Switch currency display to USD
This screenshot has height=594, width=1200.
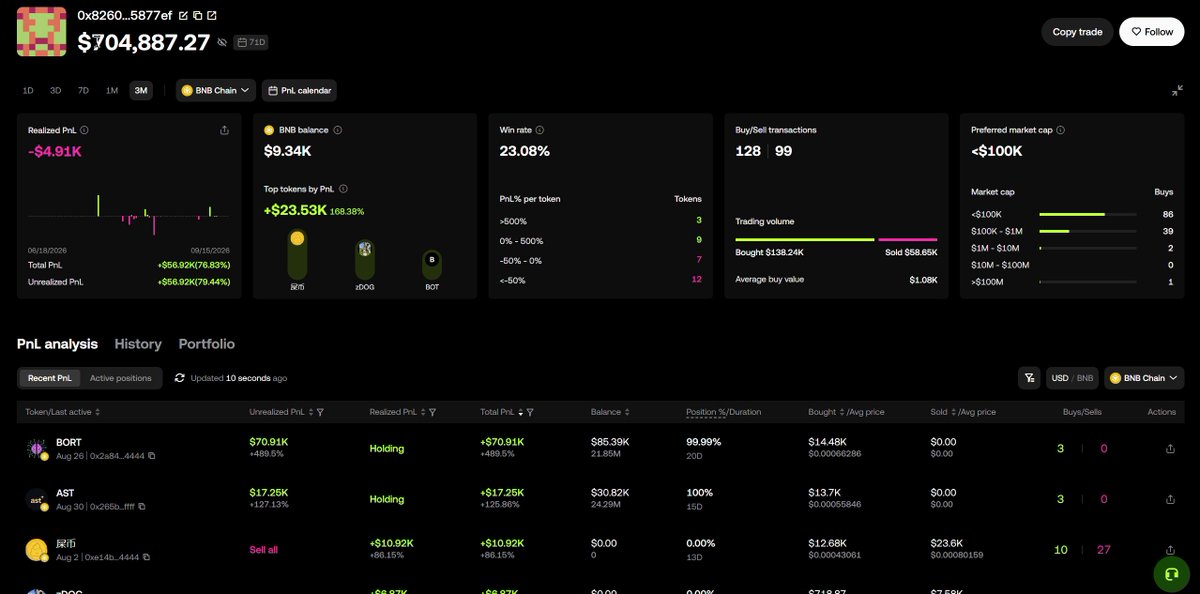pyautogui.click(x=1059, y=378)
